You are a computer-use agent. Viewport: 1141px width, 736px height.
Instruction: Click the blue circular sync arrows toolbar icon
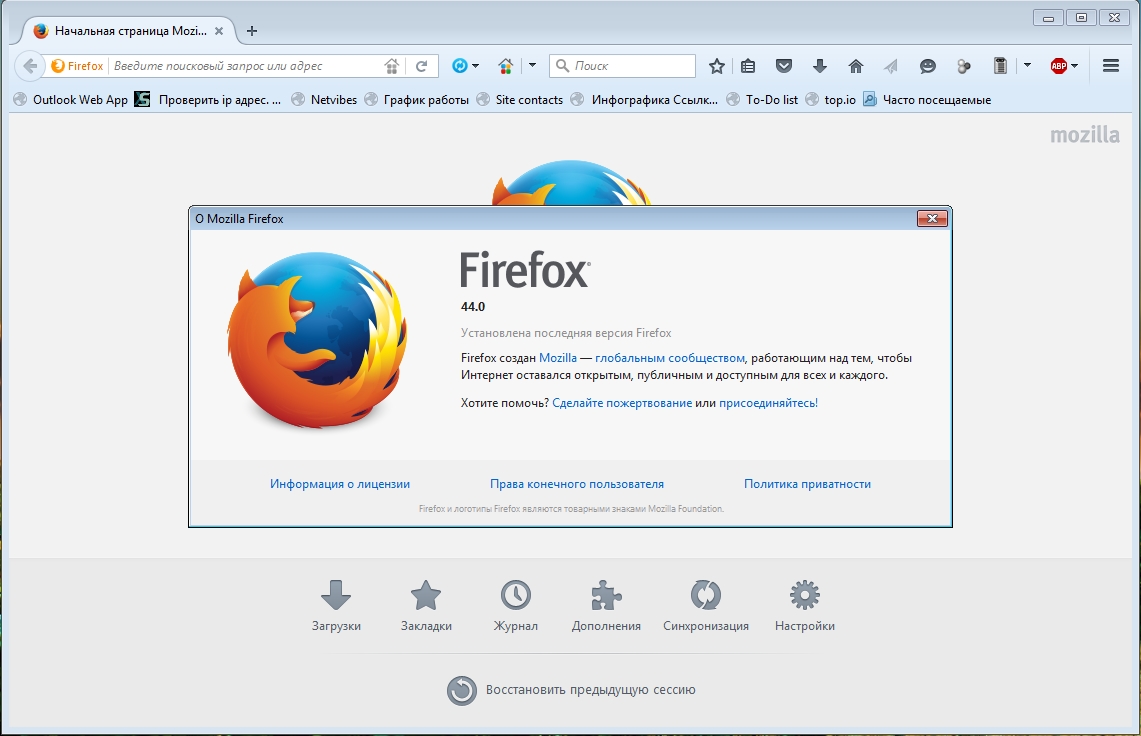coord(460,66)
